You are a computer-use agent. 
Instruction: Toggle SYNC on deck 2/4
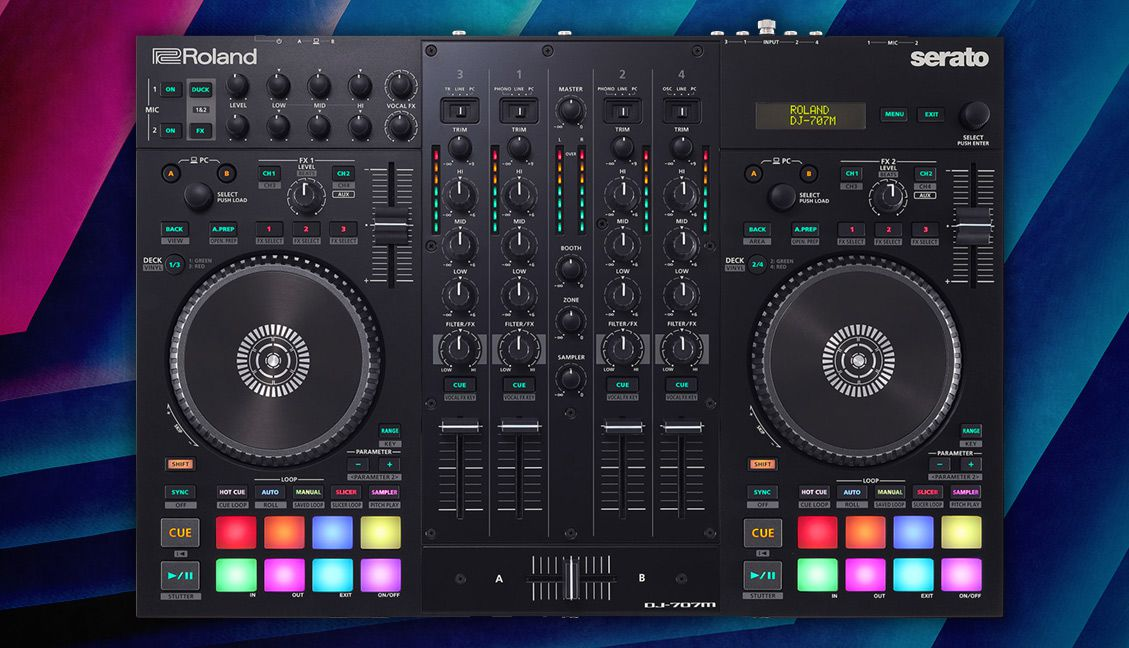763,492
